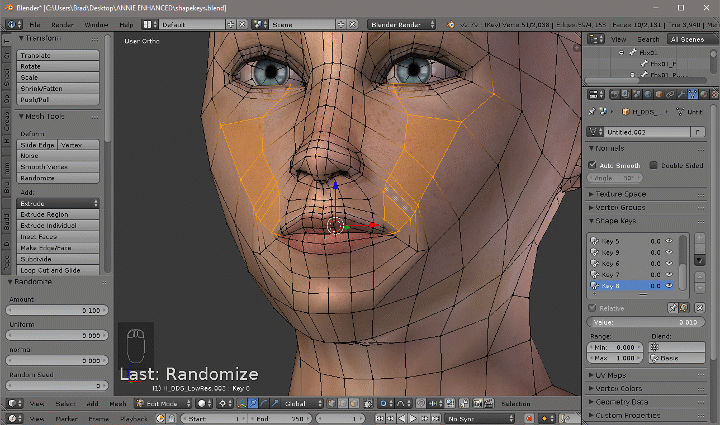Toggle visibility eye for Key 7
The width and height of the screenshot is (720, 425).
point(669,274)
